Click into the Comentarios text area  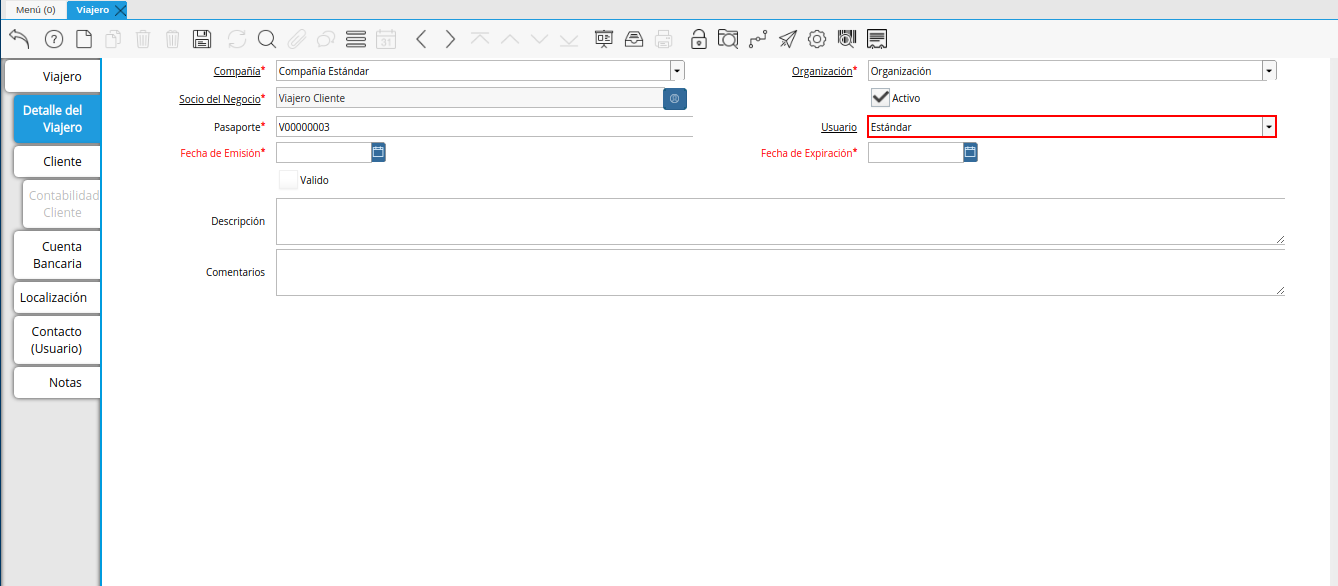pyautogui.click(x=780, y=272)
